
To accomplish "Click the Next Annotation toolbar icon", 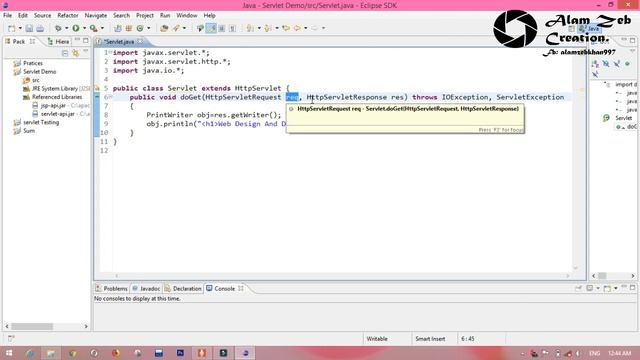I will click(x=250, y=28).
